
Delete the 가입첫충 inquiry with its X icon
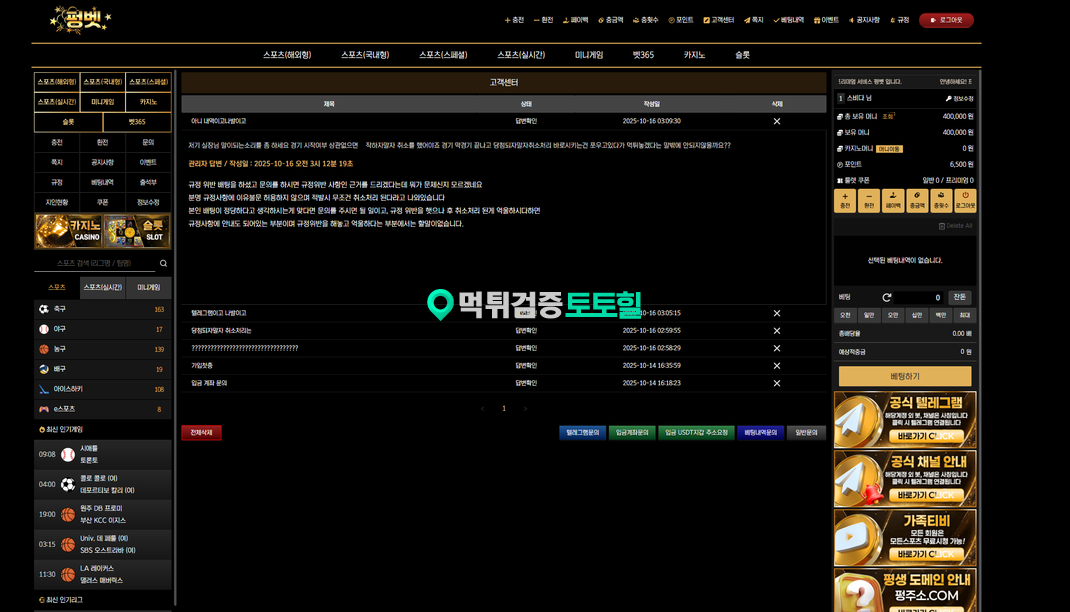(x=777, y=366)
